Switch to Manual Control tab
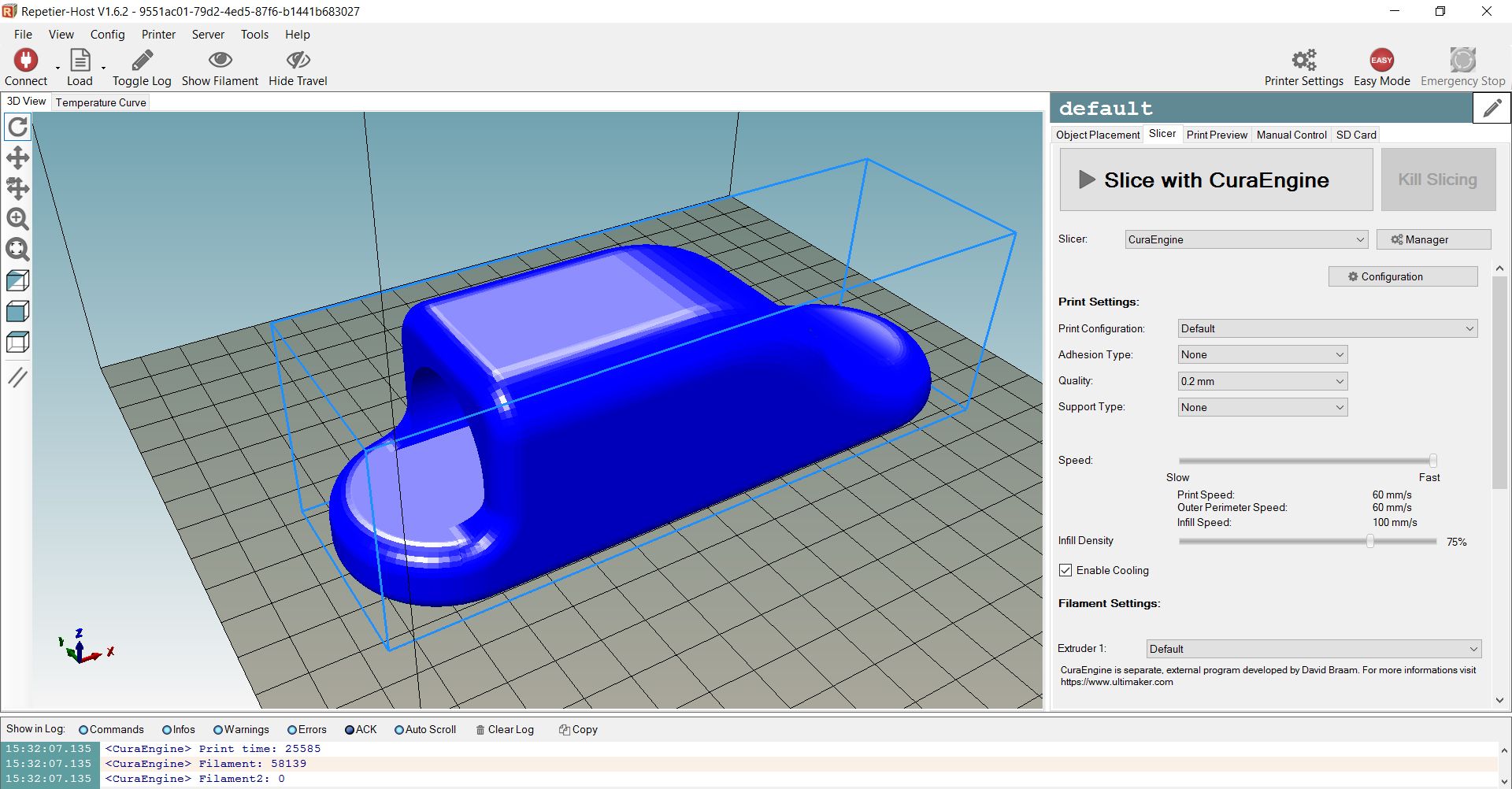Screen dimensions: 1512x789 click(x=1291, y=135)
